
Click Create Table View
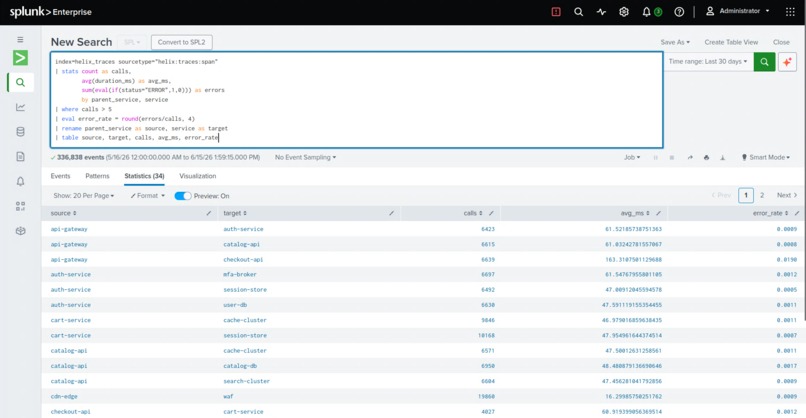click(731, 42)
